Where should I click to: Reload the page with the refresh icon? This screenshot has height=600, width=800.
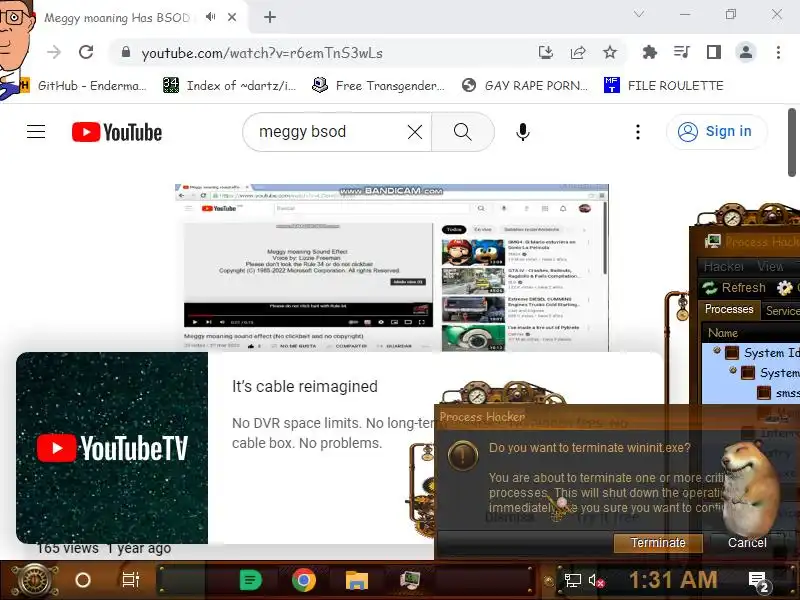coord(86,52)
